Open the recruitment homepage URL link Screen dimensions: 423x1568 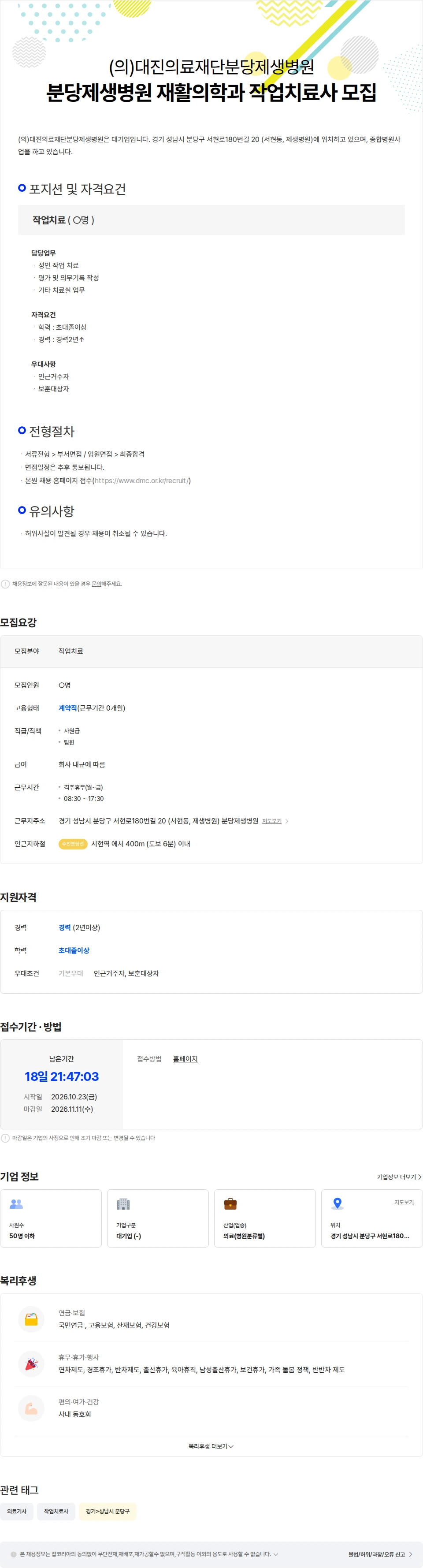142,481
